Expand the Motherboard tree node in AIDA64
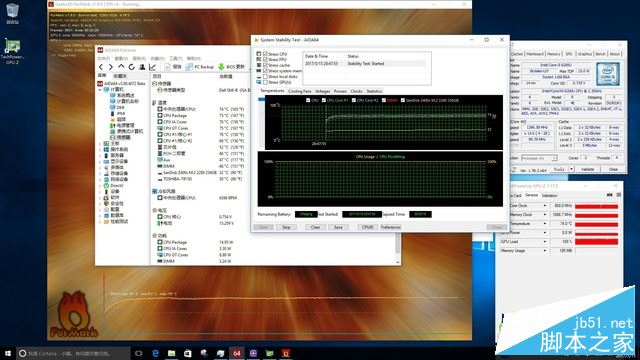 (100, 144)
